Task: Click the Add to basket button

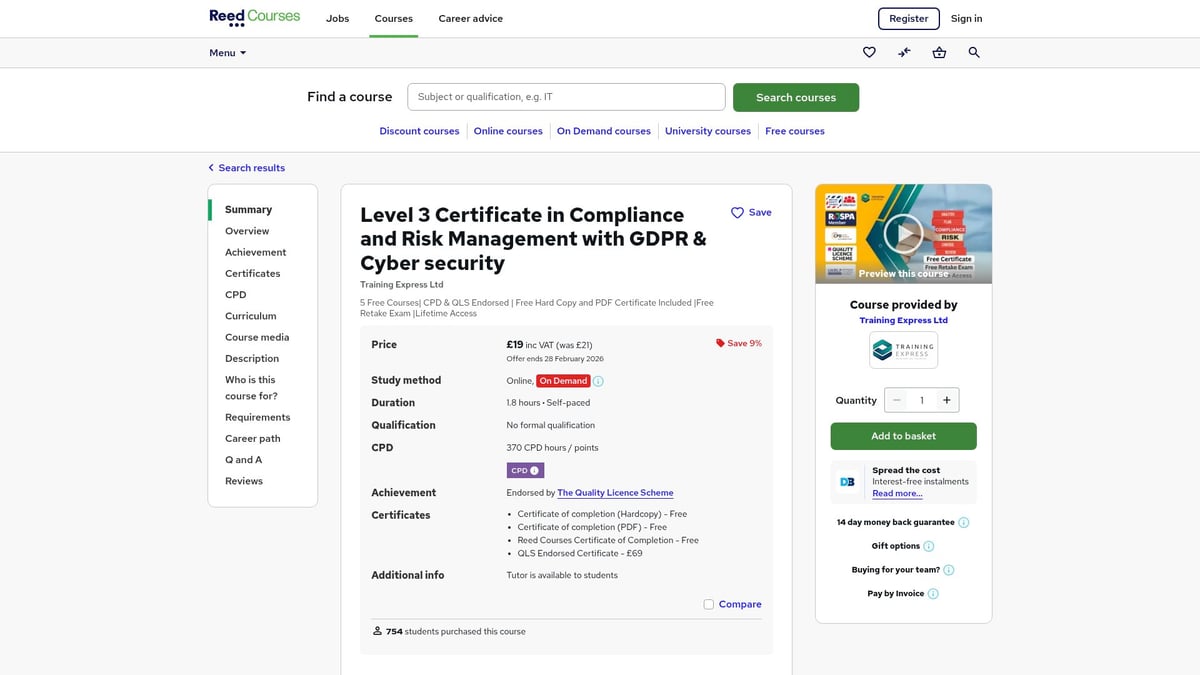Action: tap(903, 437)
